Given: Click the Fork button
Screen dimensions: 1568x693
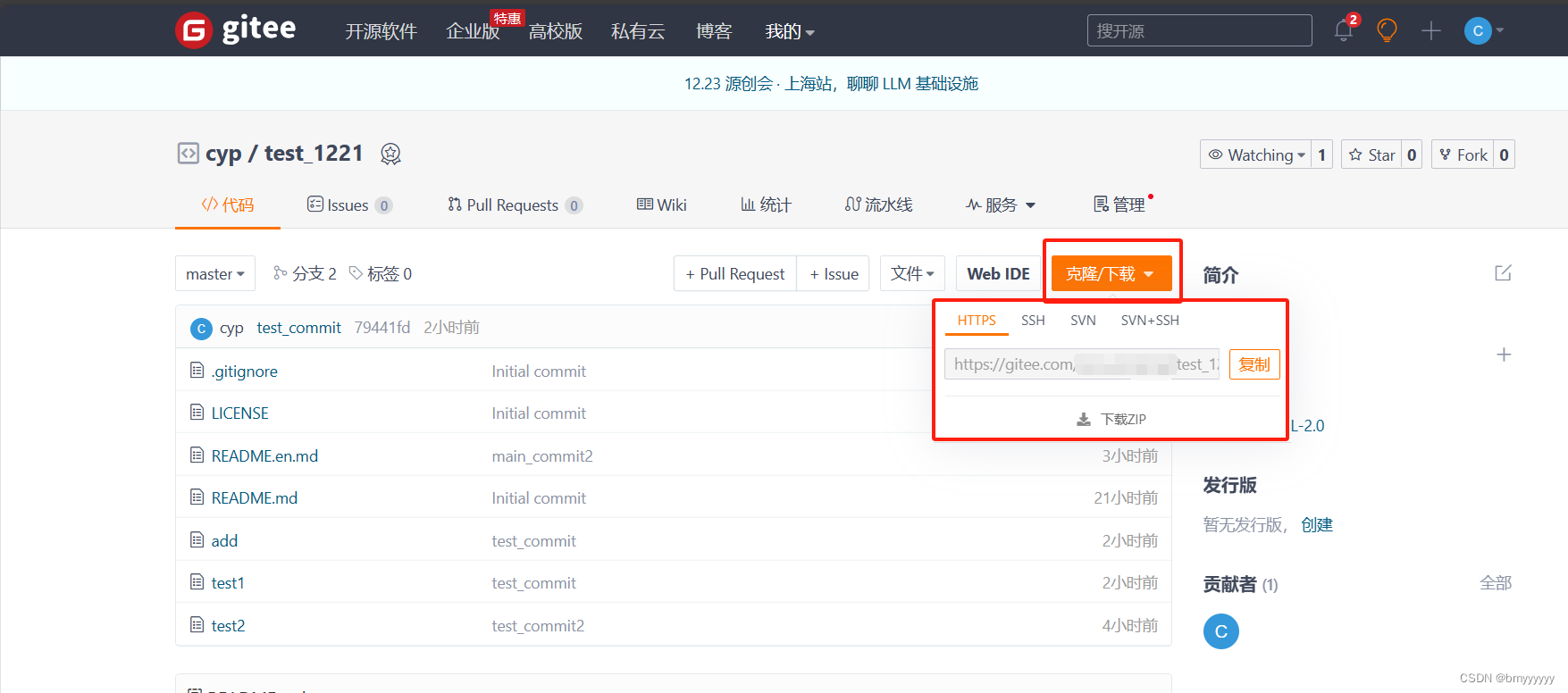Looking at the screenshot, I should 1463,154.
